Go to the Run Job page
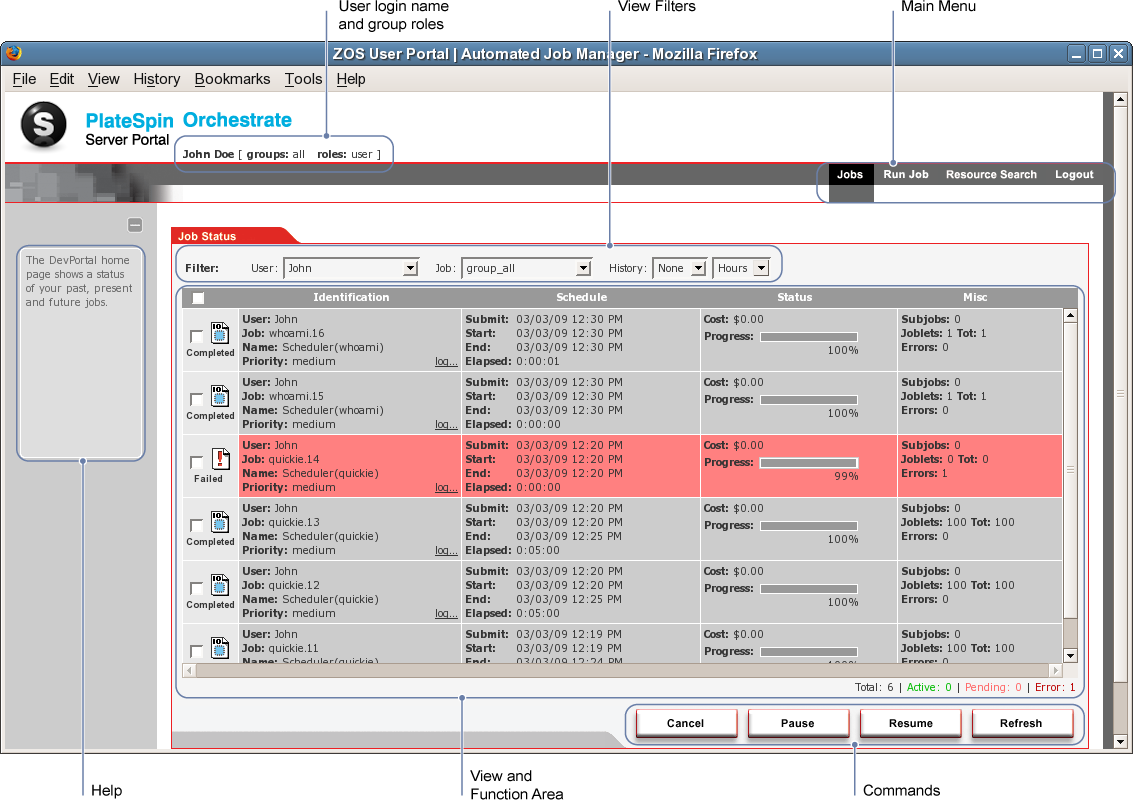The height and width of the screenshot is (800, 1133). [x=905, y=174]
